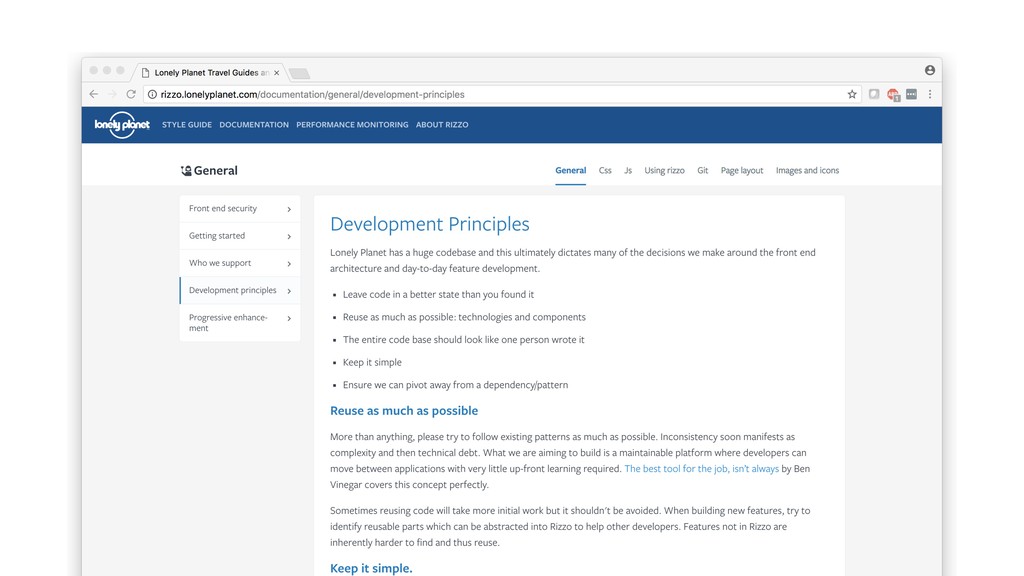
Task: Switch to the Js tab
Action: click(628, 170)
